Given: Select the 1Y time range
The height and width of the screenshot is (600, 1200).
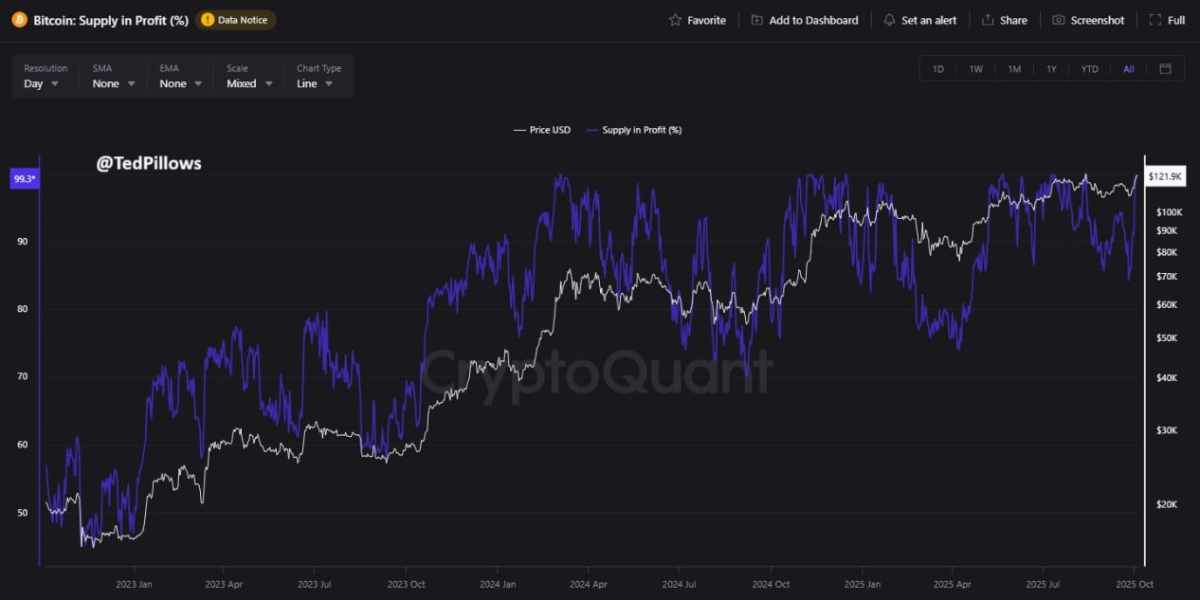Looking at the screenshot, I should 1051,69.
